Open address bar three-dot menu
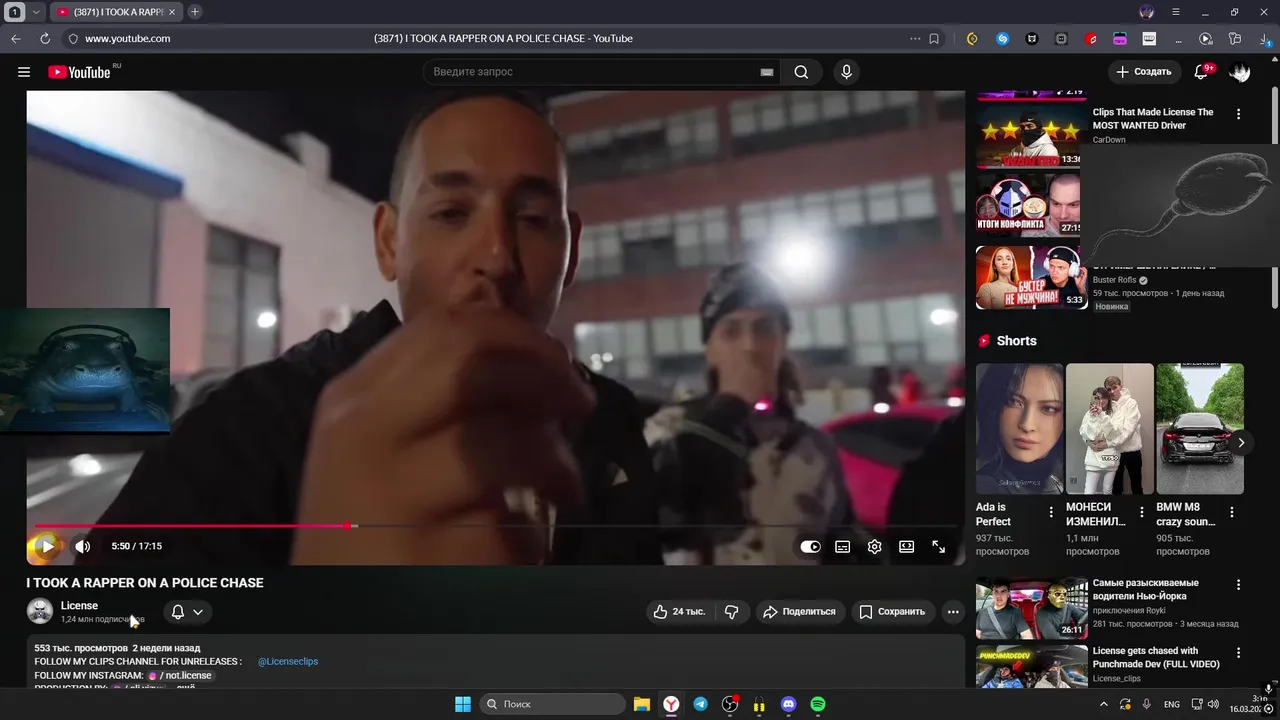1280x720 pixels. coord(915,38)
